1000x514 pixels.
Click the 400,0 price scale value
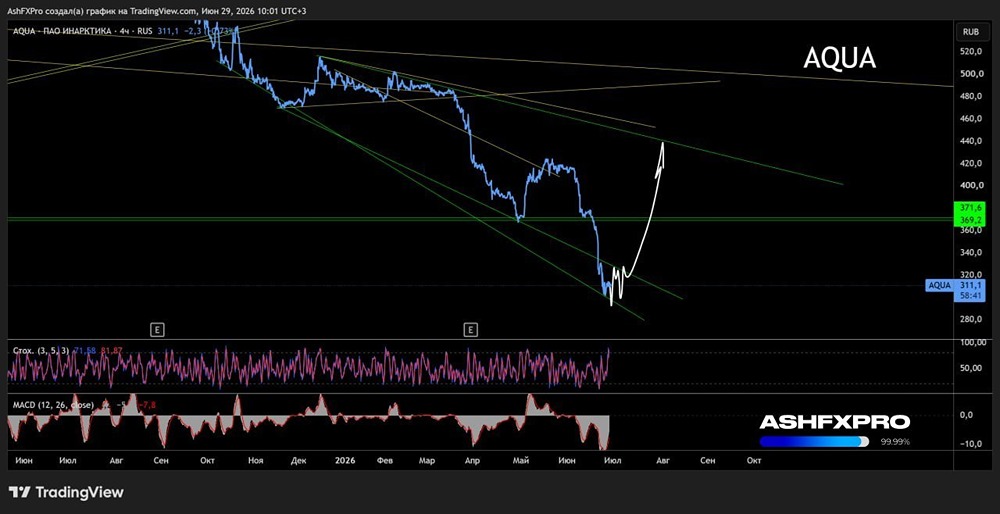pos(973,186)
